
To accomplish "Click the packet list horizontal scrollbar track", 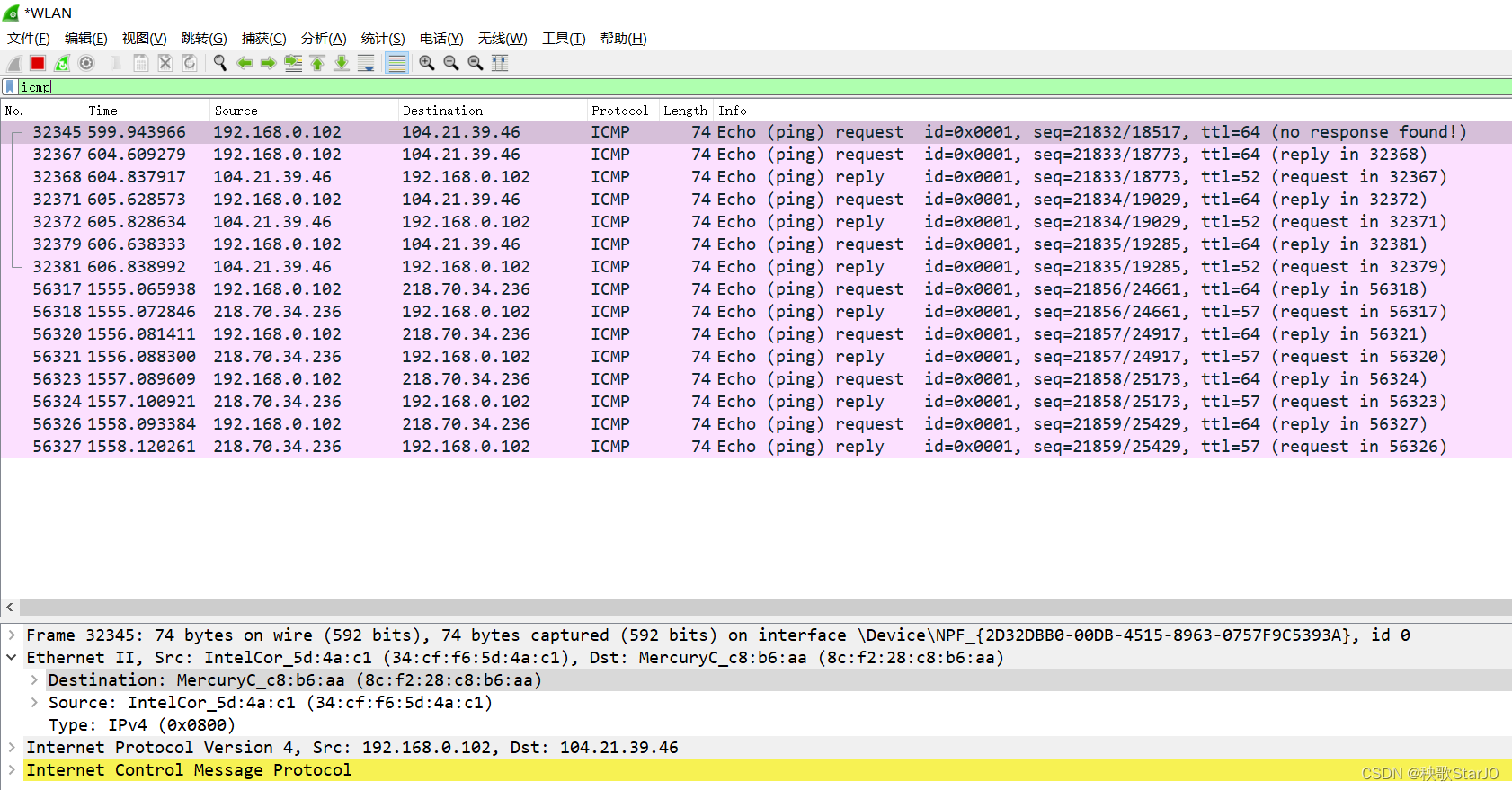I will pos(765,608).
